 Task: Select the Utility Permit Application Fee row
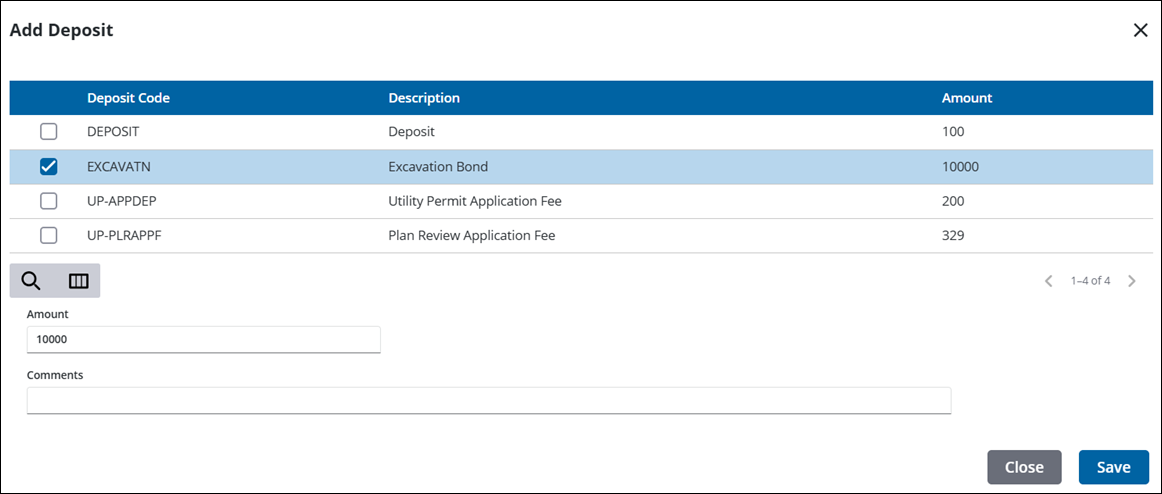coord(474,201)
